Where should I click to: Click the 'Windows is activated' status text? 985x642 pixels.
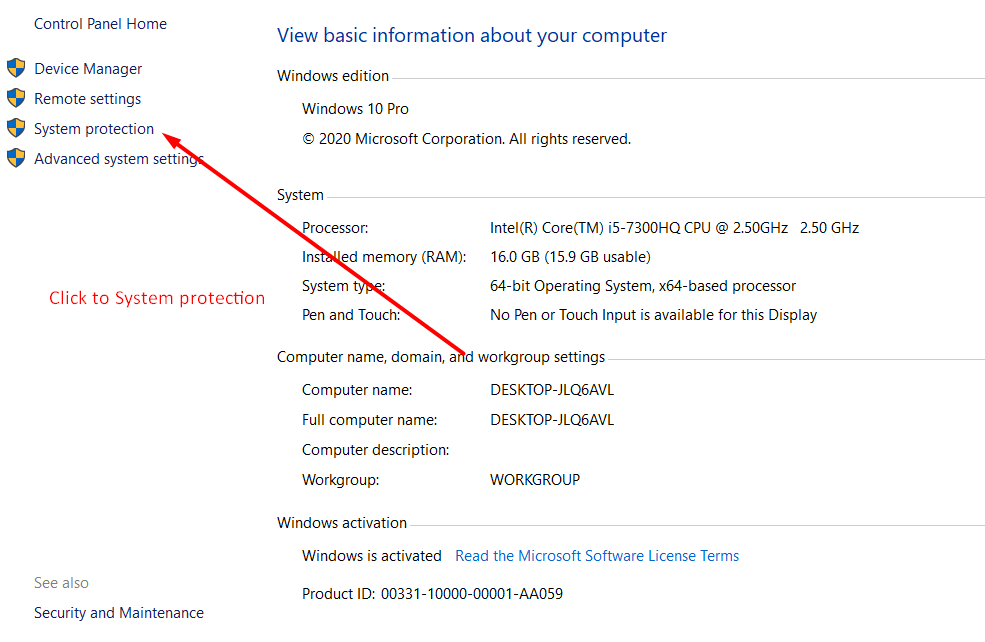click(x=371, y=556)
